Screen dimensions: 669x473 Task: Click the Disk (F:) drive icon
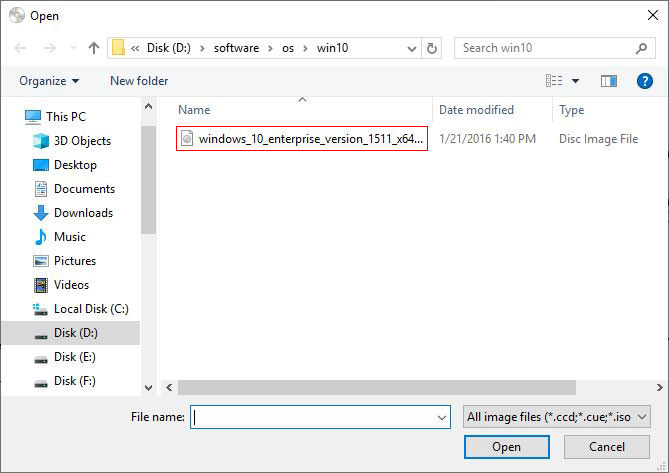41,383
